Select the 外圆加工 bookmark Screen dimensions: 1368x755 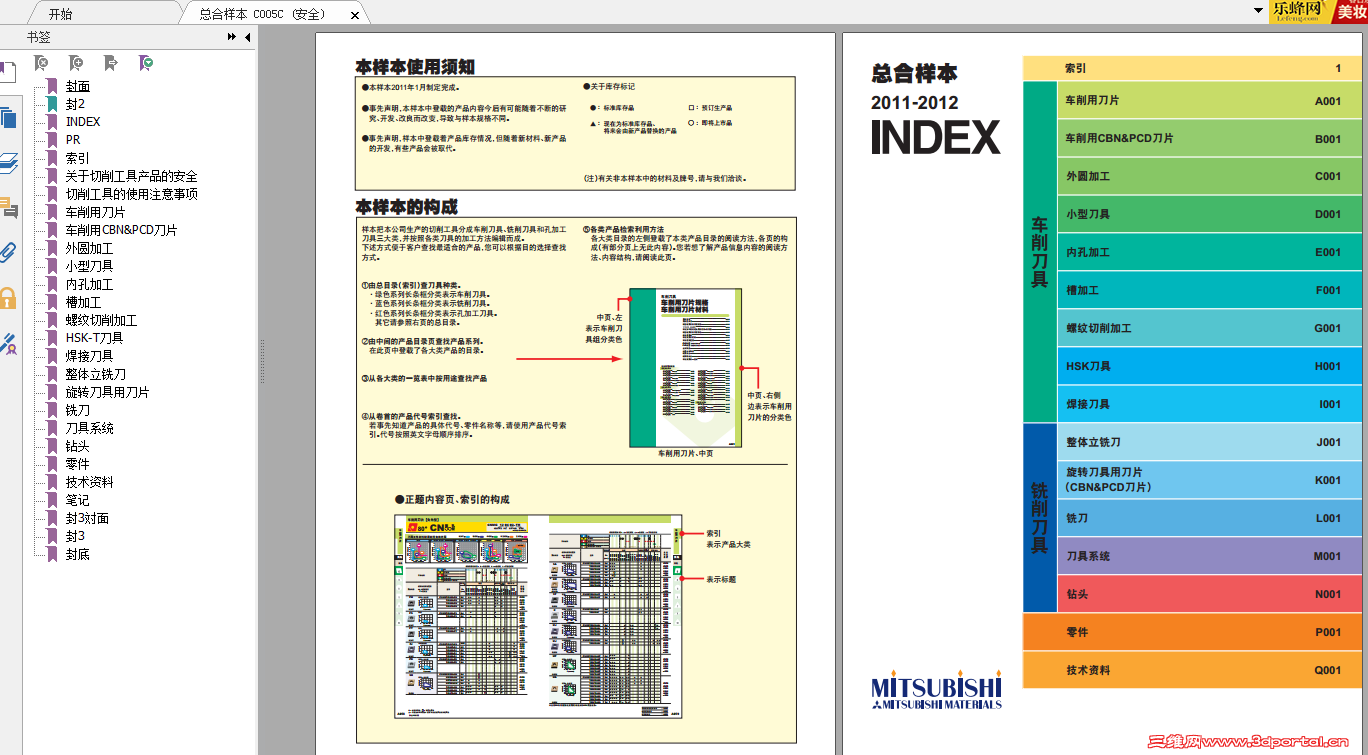tap(90, 248)
